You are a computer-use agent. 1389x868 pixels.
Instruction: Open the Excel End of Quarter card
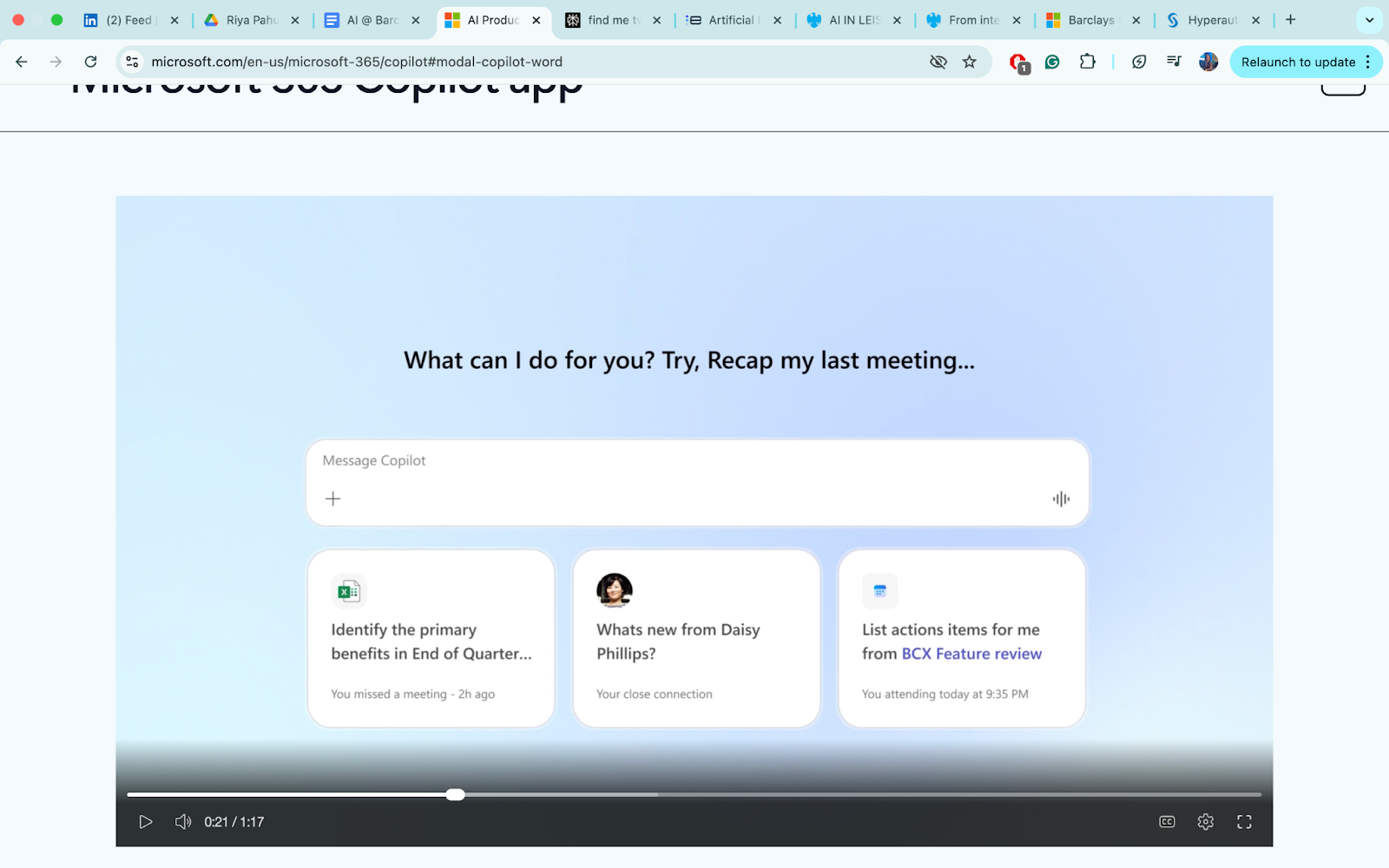pos(431,638)
